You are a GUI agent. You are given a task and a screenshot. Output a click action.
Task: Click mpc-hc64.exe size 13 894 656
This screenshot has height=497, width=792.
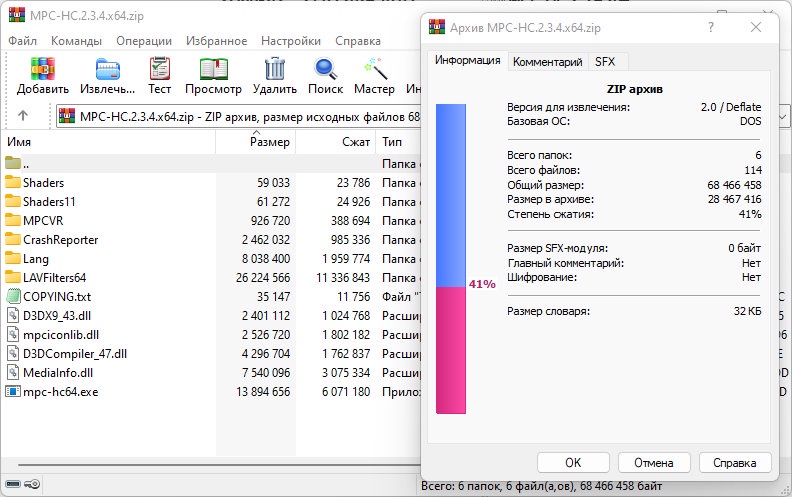tap(263, 392)
